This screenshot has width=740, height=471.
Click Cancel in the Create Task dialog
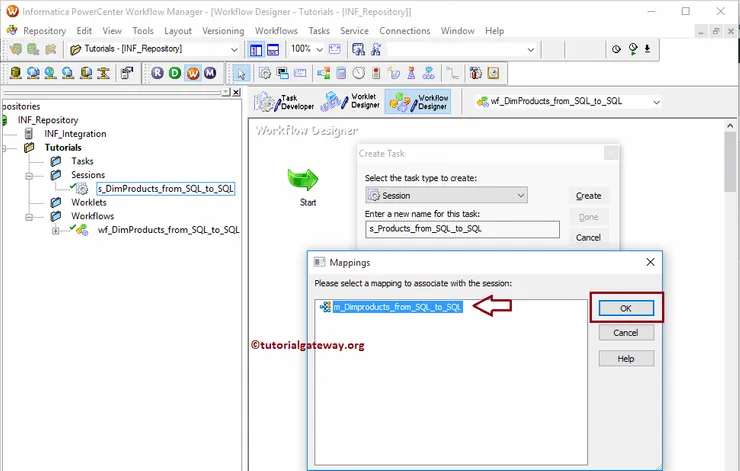pos(588,237)
